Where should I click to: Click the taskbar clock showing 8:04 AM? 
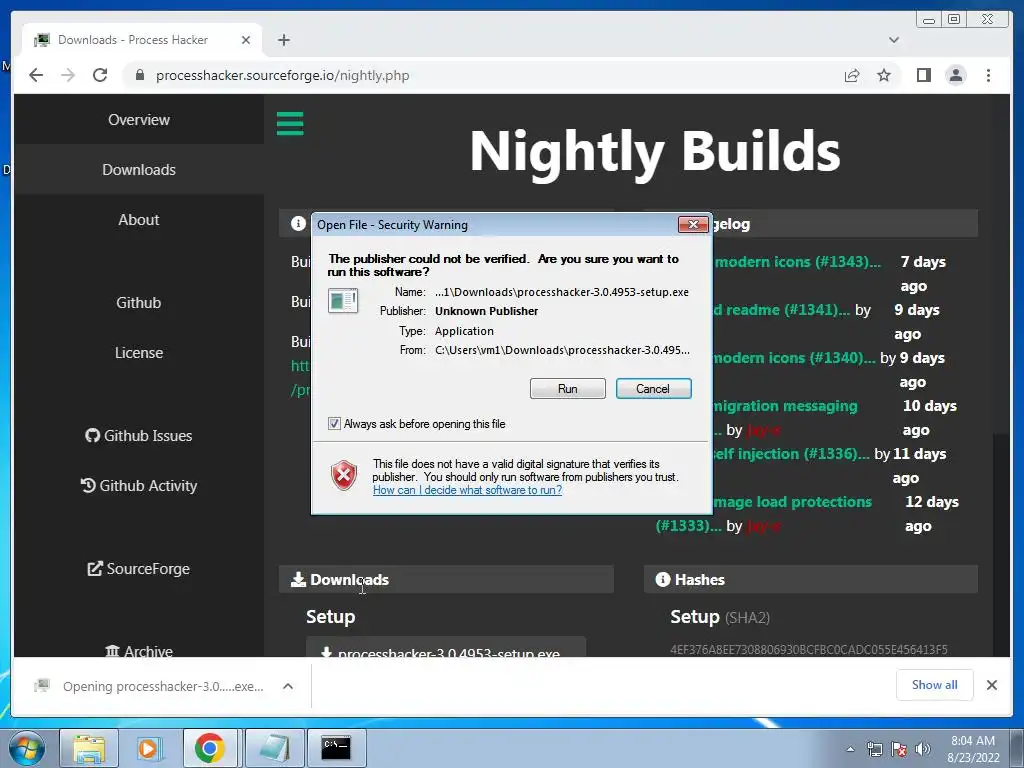coord(972,748)
